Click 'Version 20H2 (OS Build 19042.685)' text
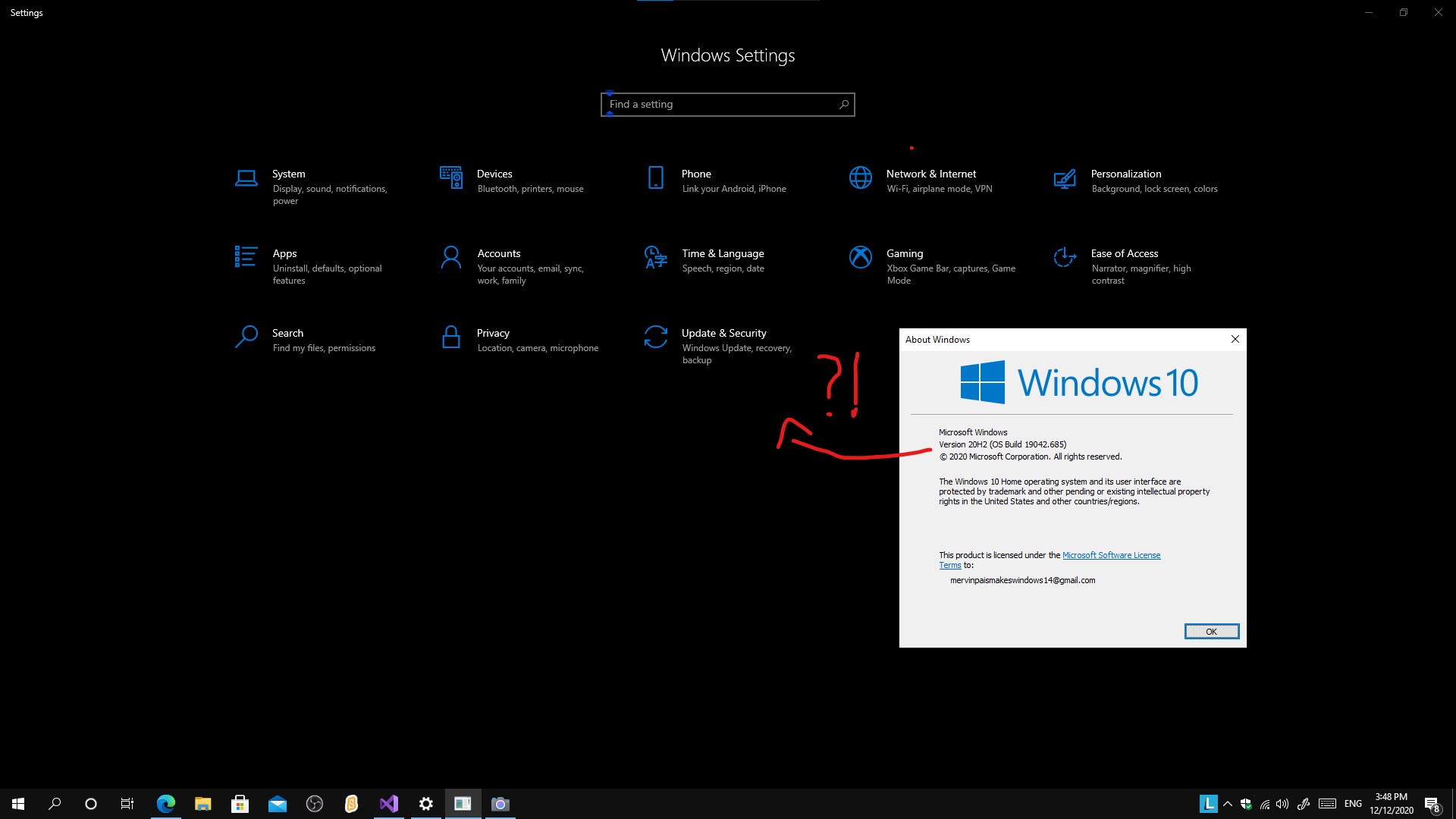Viewport: 1456px width, 819px height. coord(1002,444)
